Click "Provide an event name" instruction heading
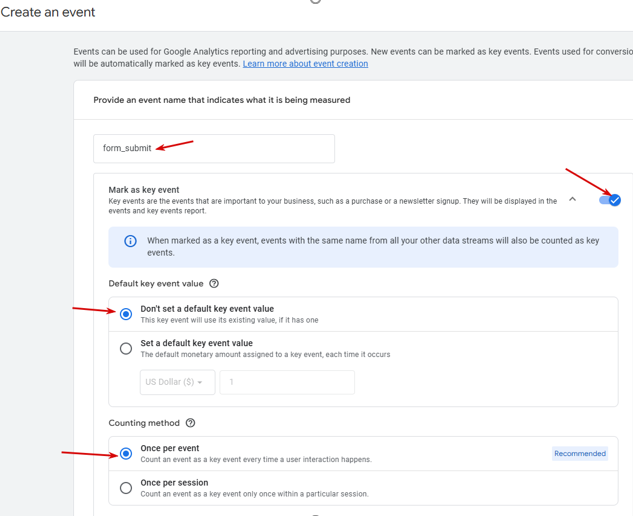 point(222,100)
